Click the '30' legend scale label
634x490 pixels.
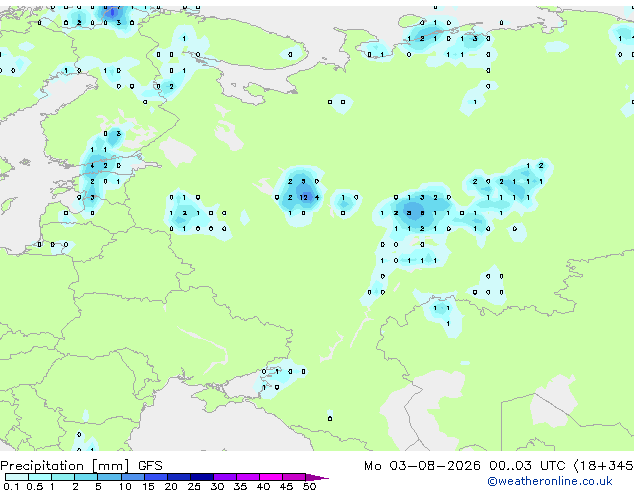point(217,486)
